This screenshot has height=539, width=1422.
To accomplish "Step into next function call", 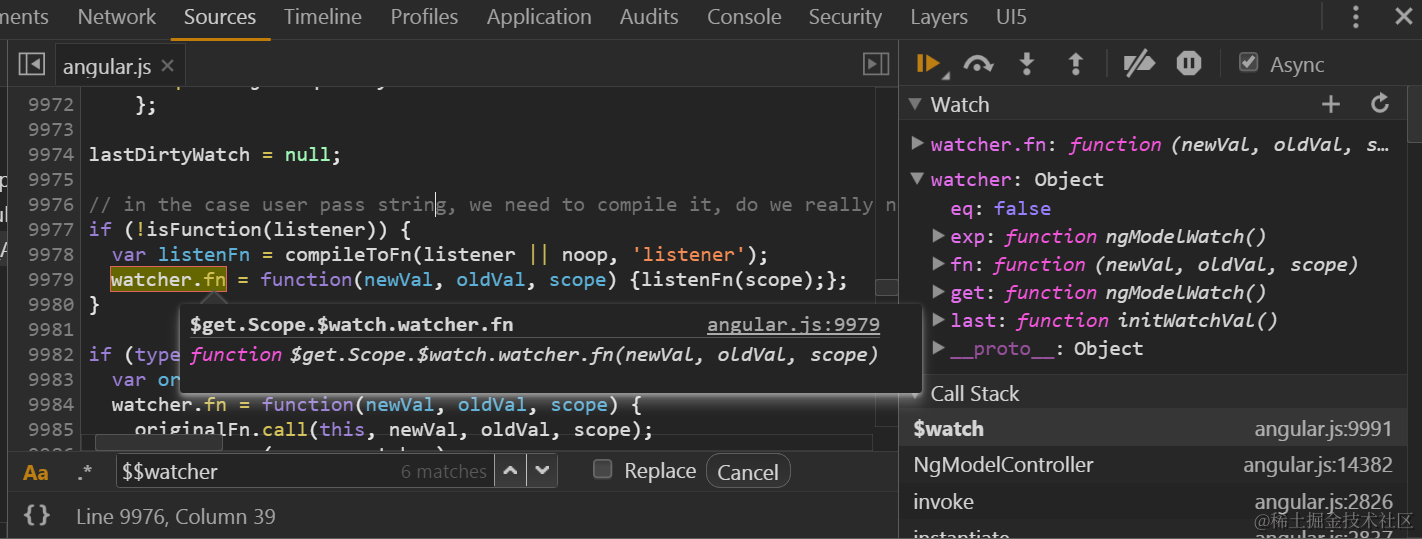I will 1026,64.
